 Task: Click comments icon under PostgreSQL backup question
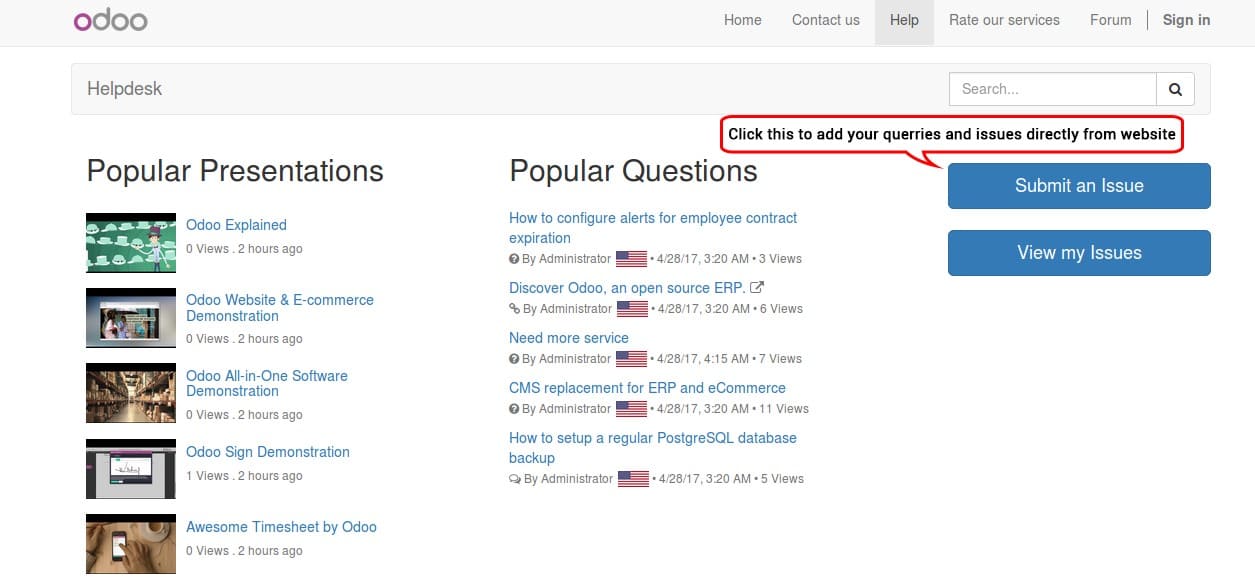(x=515, y=479)
